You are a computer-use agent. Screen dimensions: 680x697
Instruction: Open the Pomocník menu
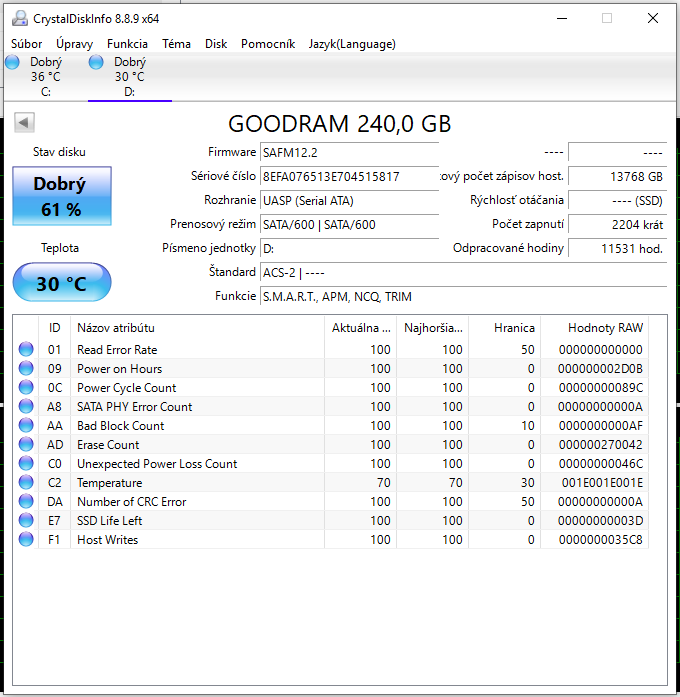tap(268, 44)
